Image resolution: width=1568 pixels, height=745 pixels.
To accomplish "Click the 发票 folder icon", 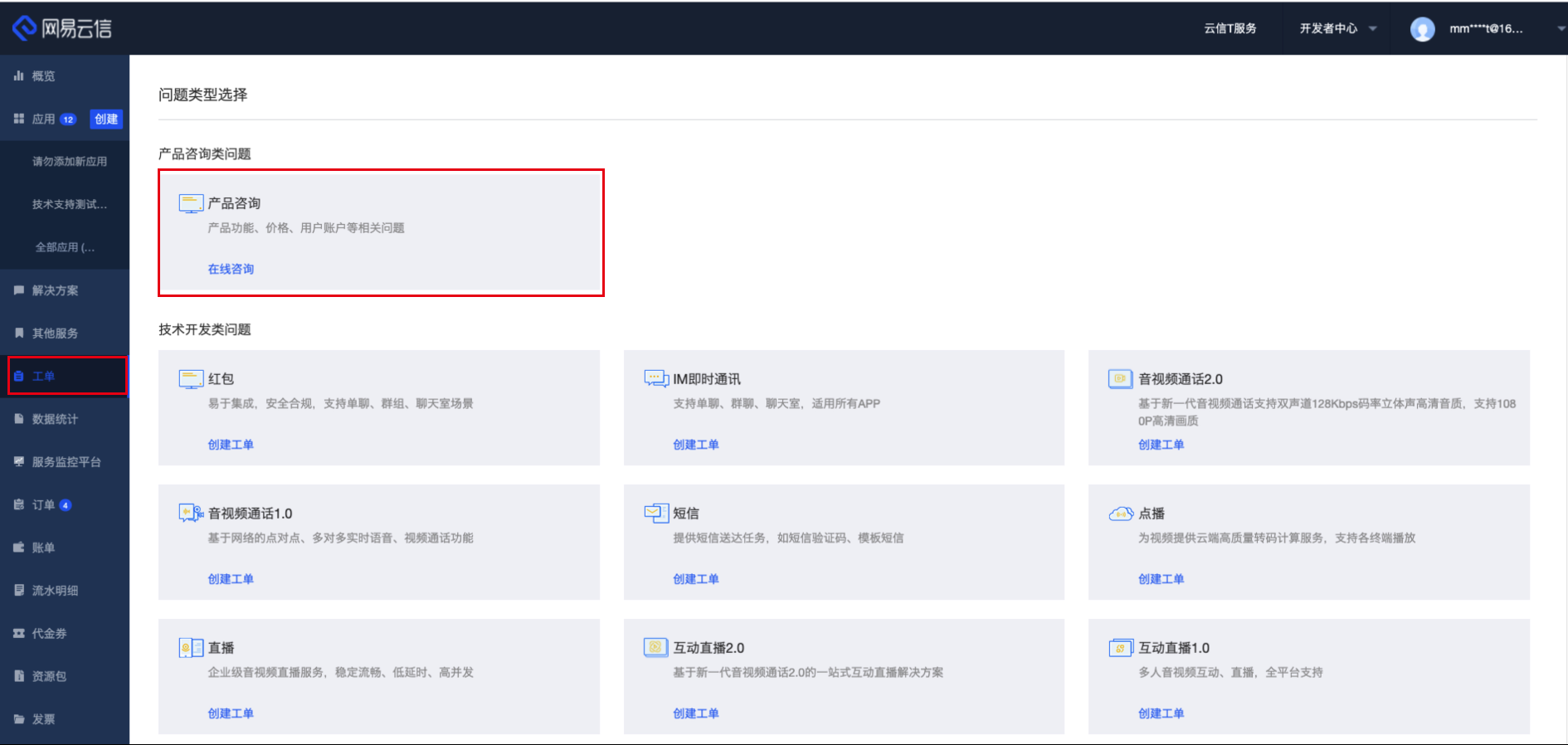I will click(18, 719).
